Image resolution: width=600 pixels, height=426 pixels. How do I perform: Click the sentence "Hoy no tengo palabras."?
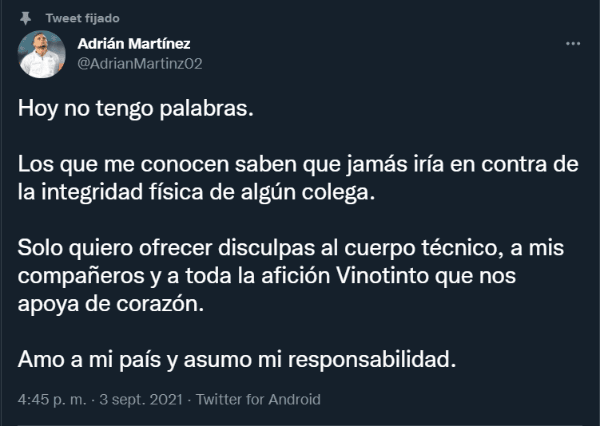point(136,110)
